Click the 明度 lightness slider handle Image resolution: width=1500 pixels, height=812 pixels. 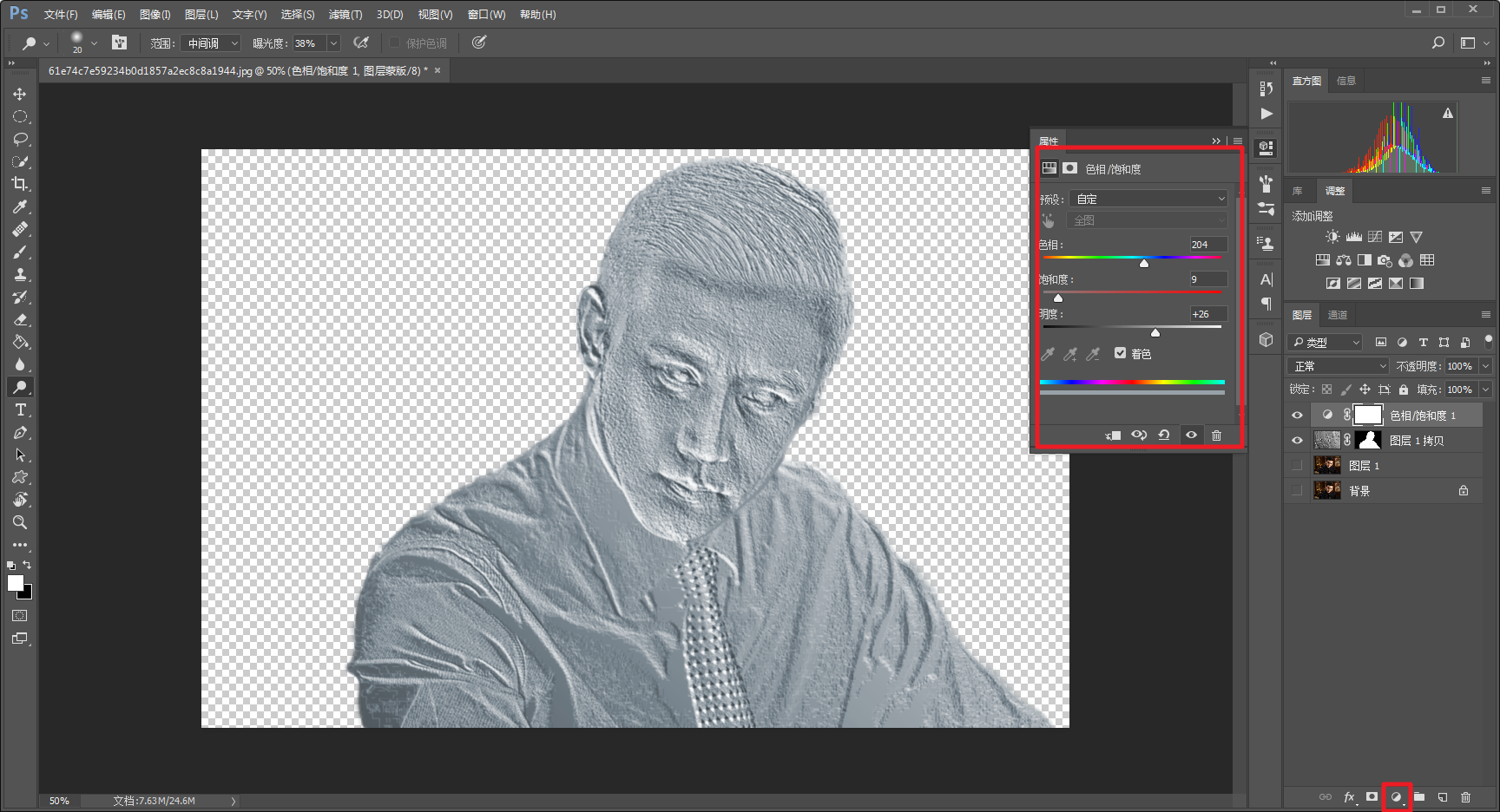(1155, 332)
